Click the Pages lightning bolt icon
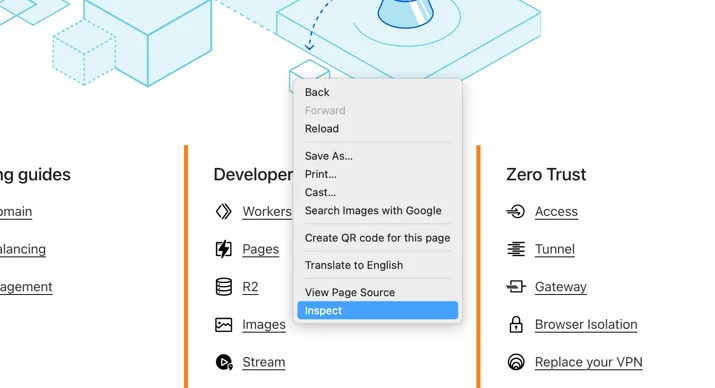715x388 pixels. coord(223,249)
